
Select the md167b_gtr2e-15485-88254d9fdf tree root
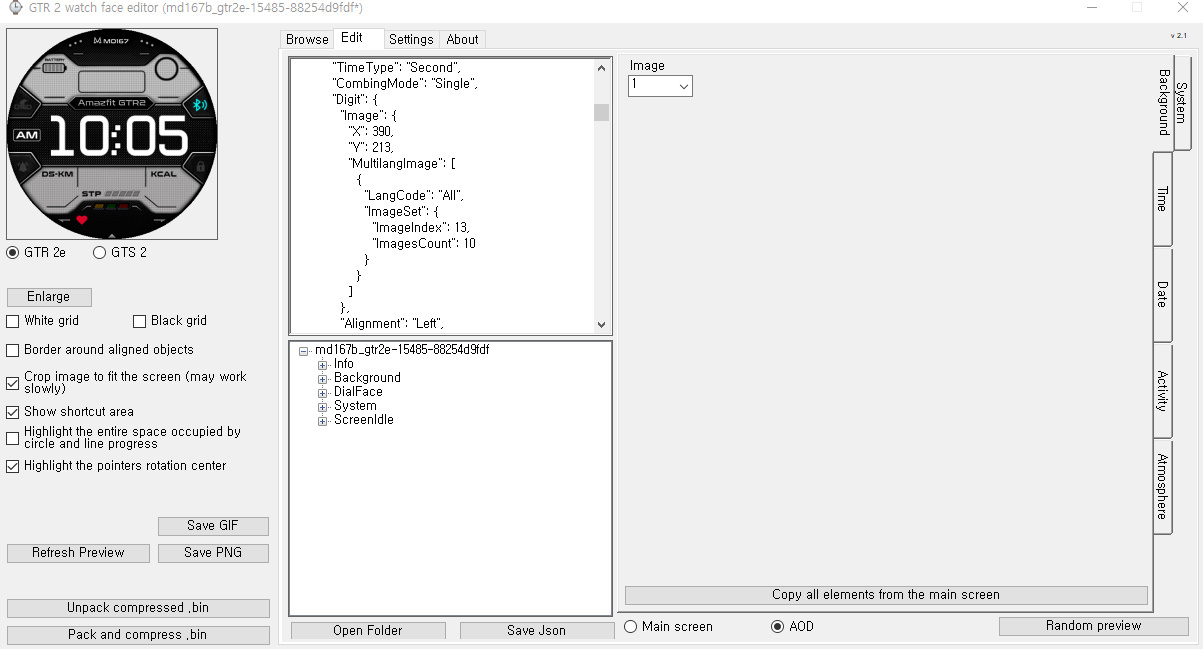pos(402,350)
